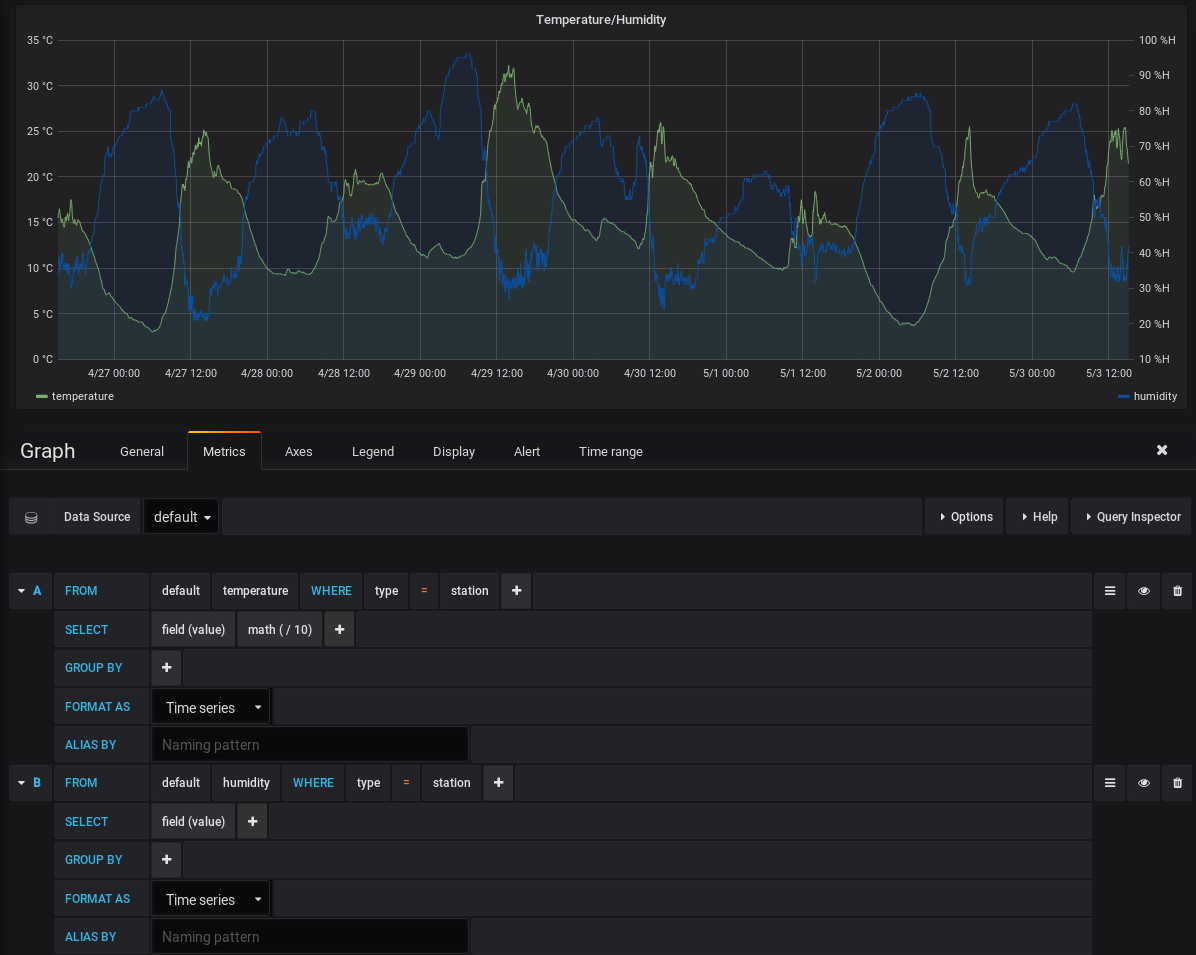Toggle the humidity series in the legend
The width and height of the screenshot is (1196, 955).
point(1154,397)
